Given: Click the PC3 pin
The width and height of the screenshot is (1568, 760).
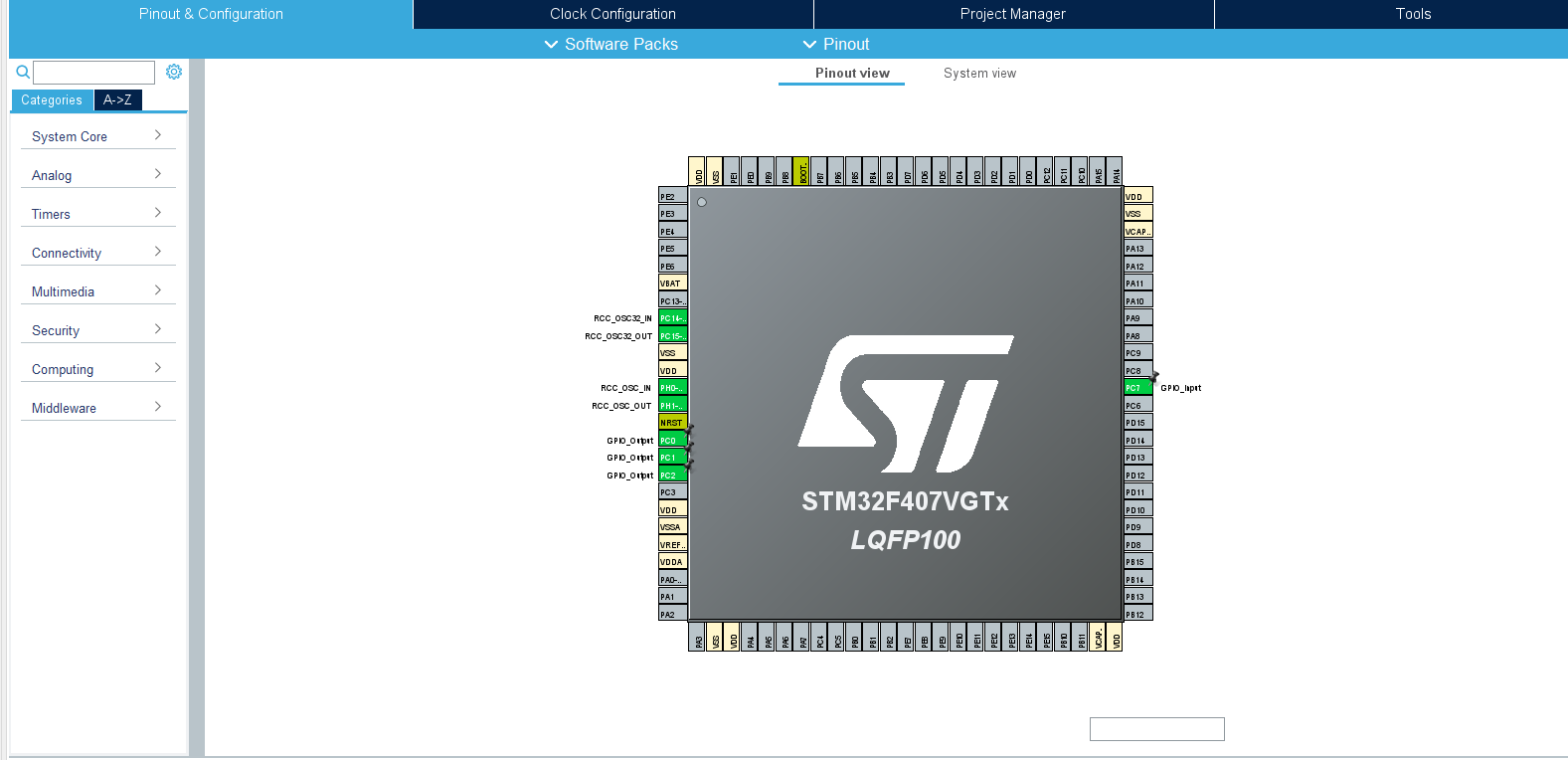Looking at the screenshot, I should click(673, 492).
